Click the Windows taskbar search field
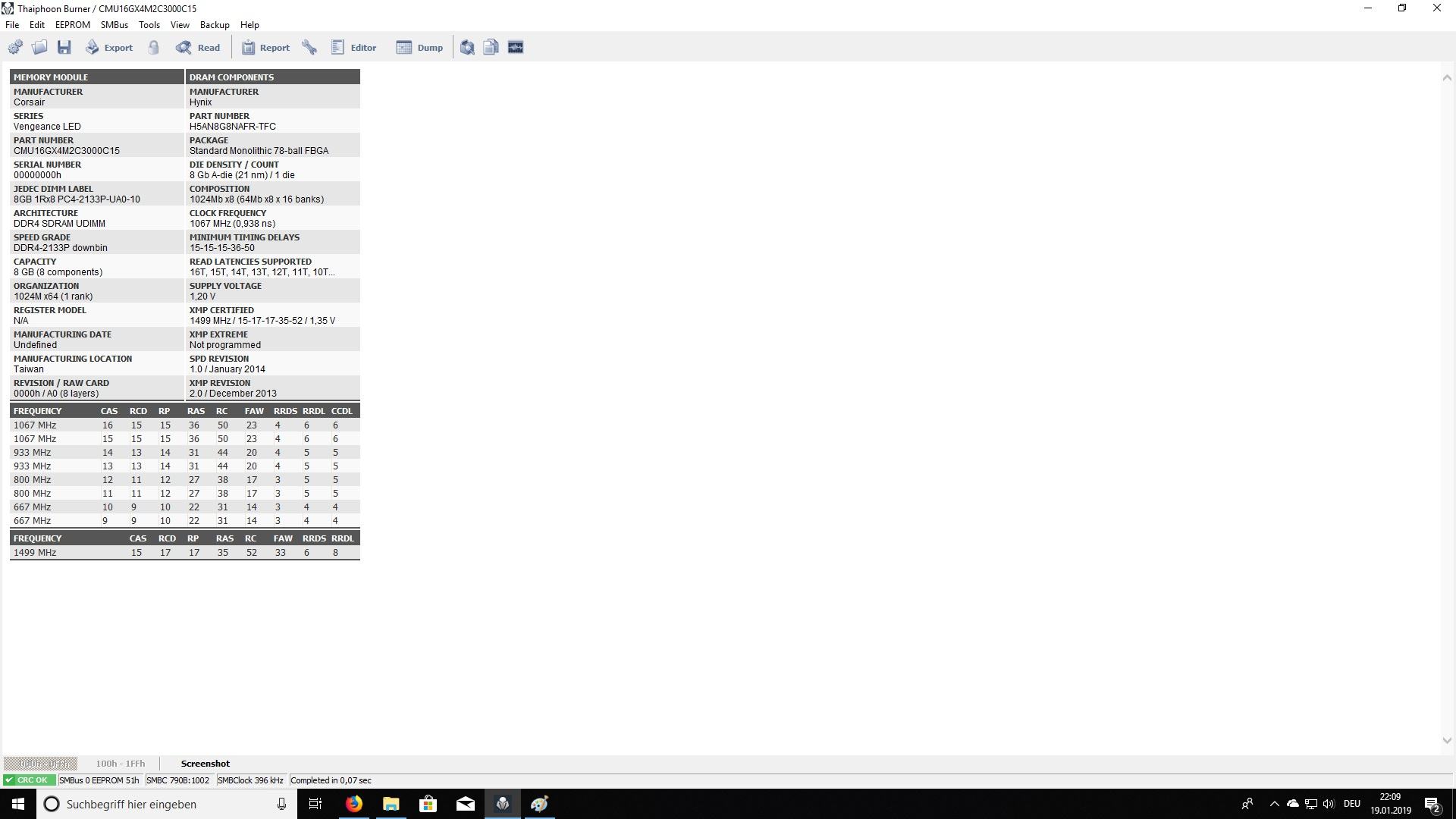Viewport: 1456px width, 819px height. (166, 804)
